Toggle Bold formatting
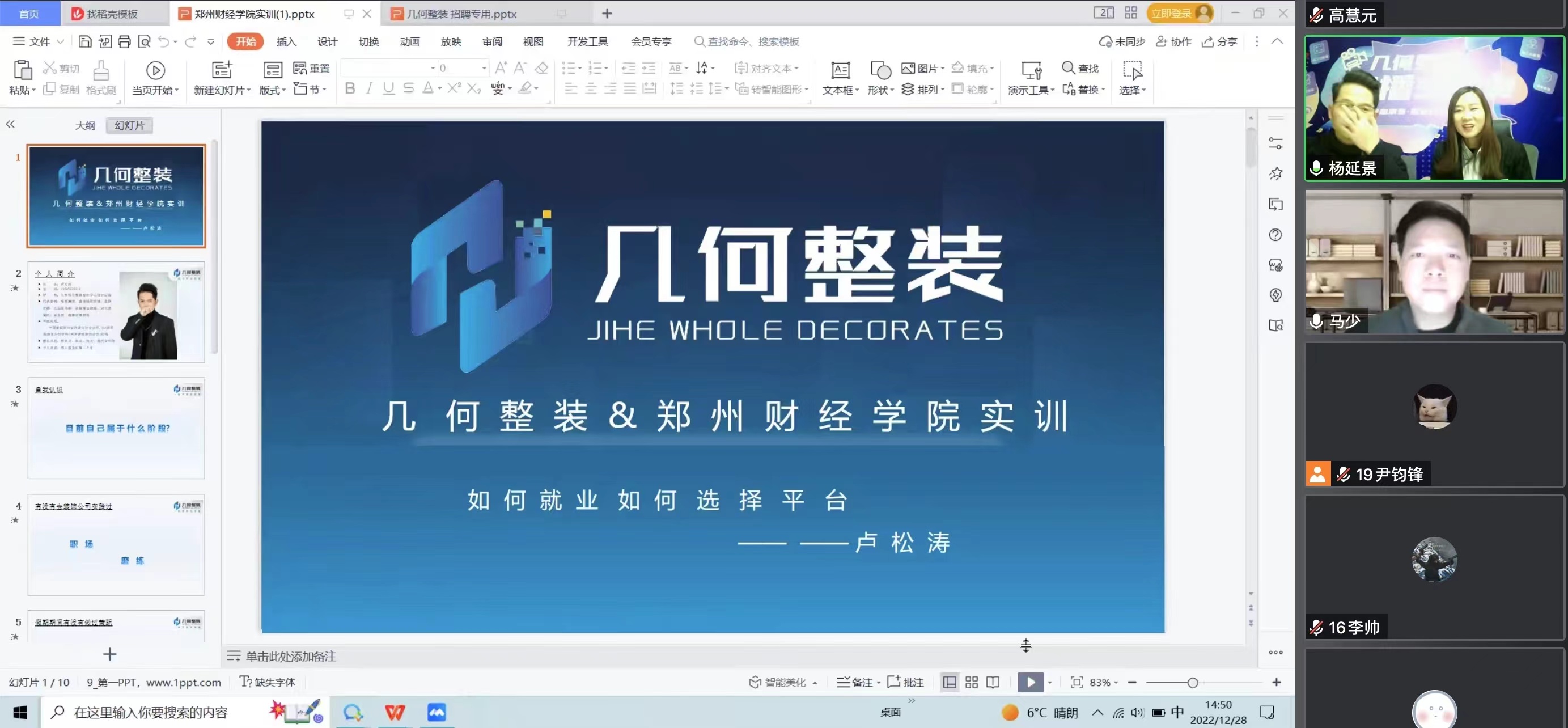The width and height of the screenshot is (1568, 728). 350,88
